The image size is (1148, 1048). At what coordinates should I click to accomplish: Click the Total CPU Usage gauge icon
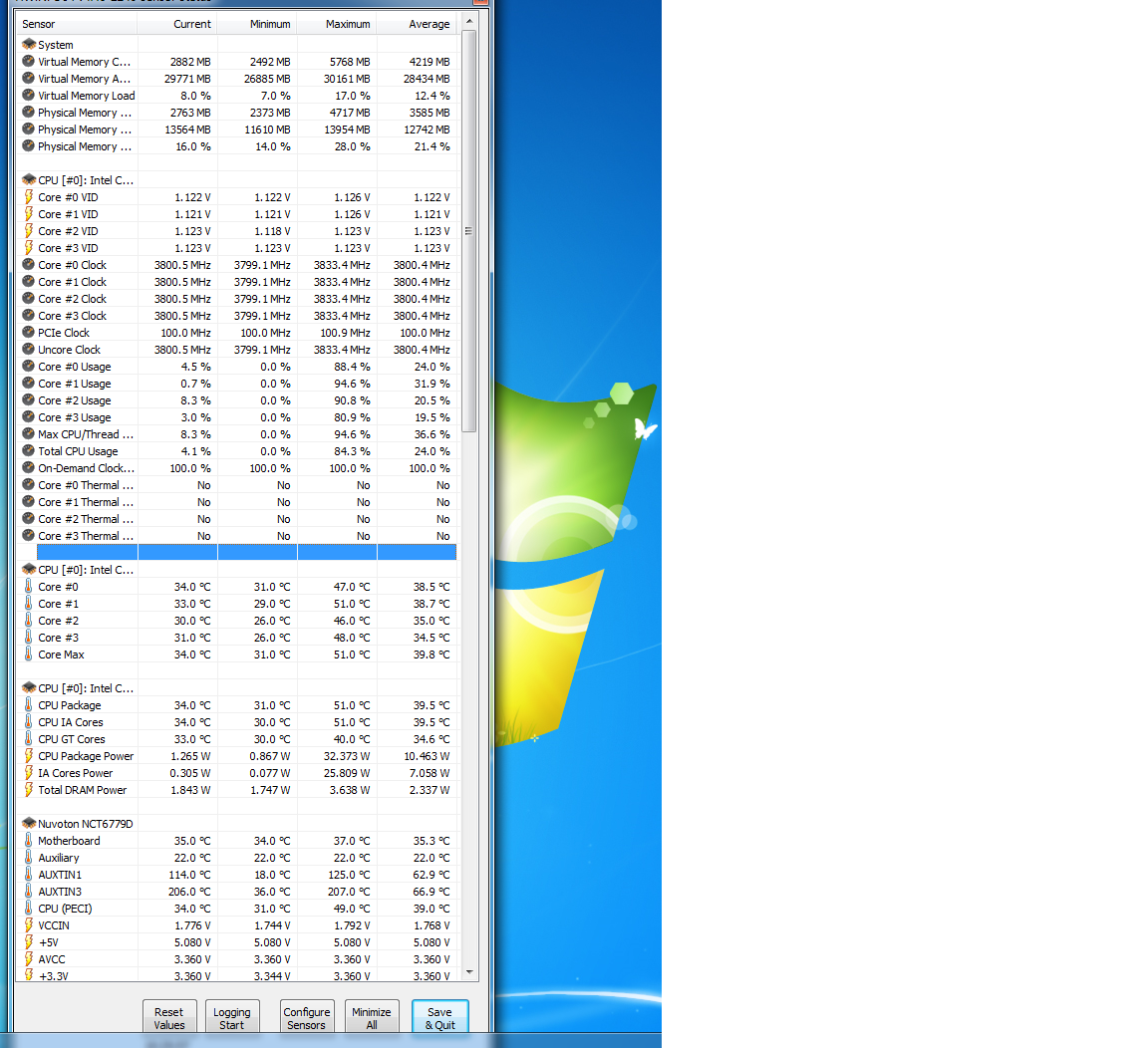point(29,451)
